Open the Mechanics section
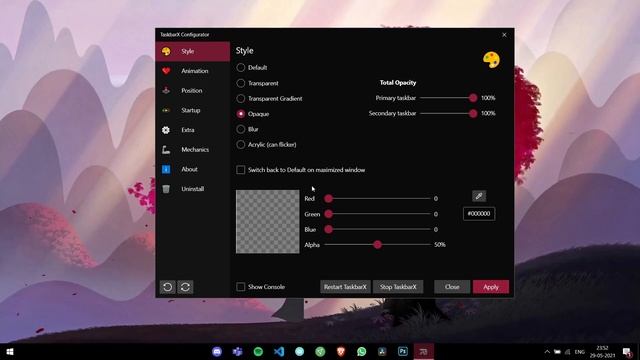This screenshot has width=640, height=360. tap(192, 149)
